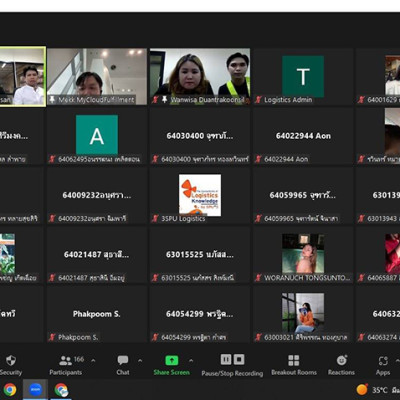This screenshot has width=400, height=400.
Task: Click the Meik MyCloudFulfillment name label
Action: [x=96, y=100]
